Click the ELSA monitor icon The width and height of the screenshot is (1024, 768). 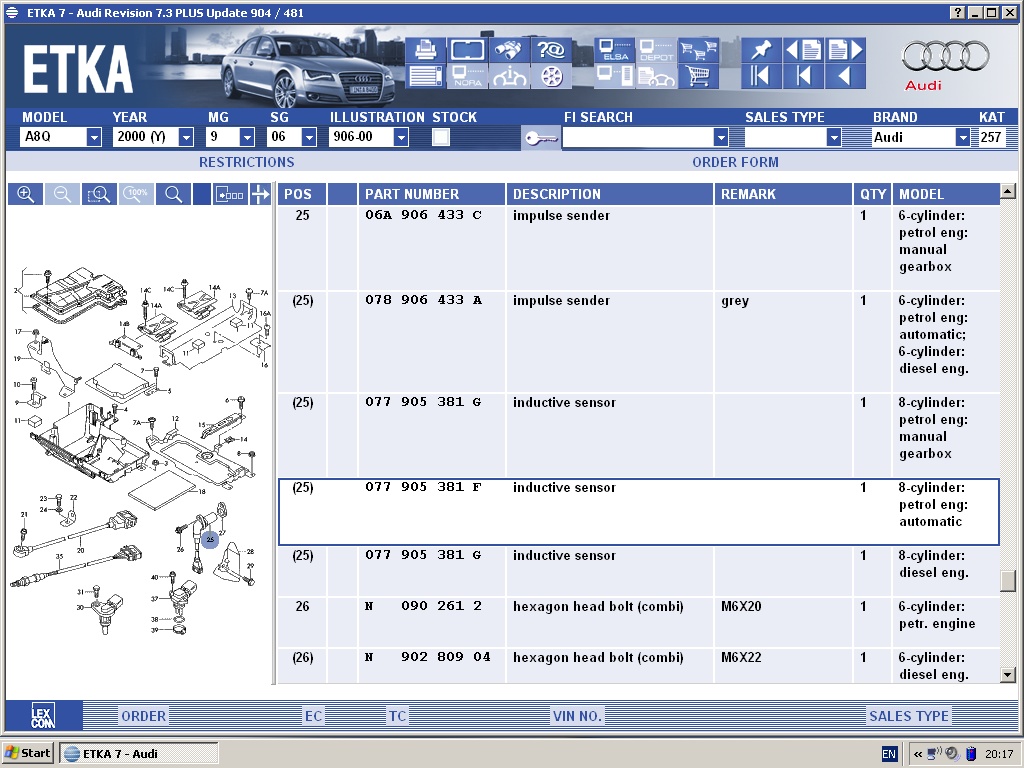(614, 50)
